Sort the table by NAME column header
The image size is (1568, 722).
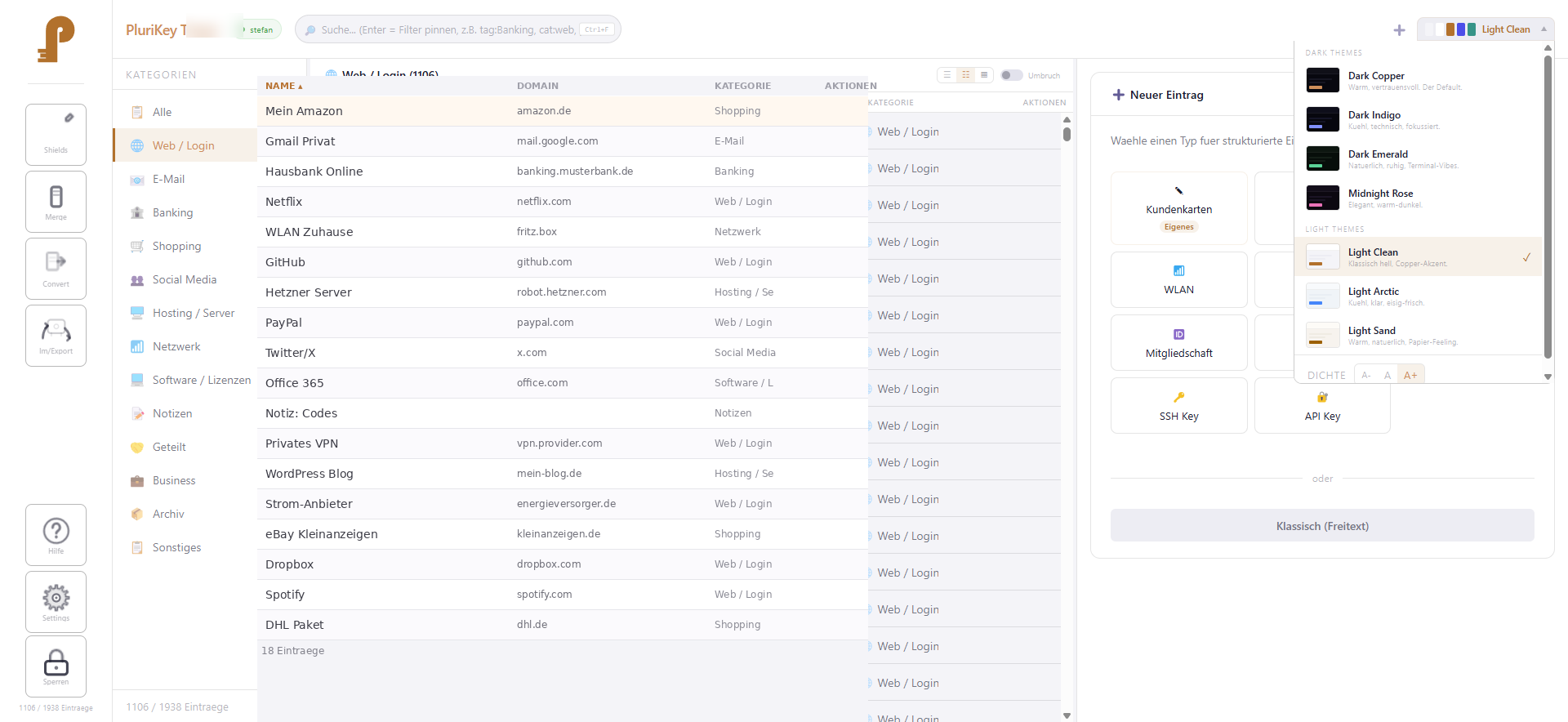point(283,86)
